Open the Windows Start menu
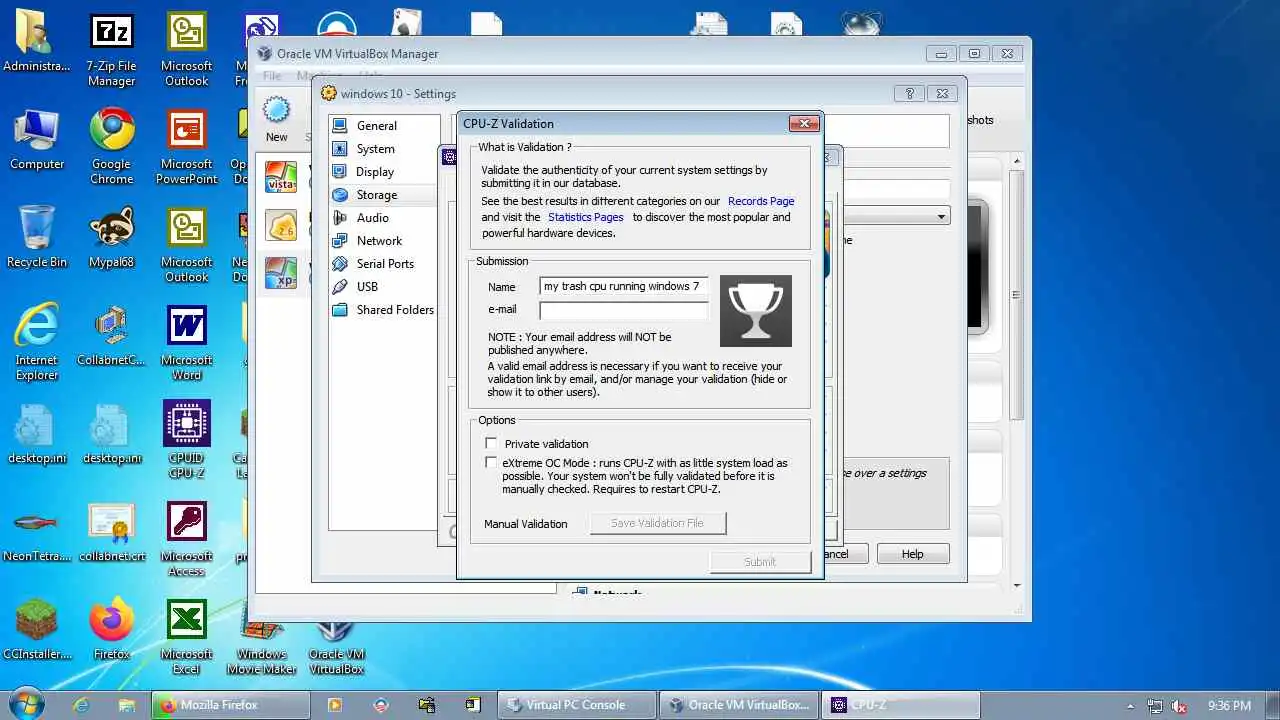Screen dimensions: 1280x720 click(27, 704)
